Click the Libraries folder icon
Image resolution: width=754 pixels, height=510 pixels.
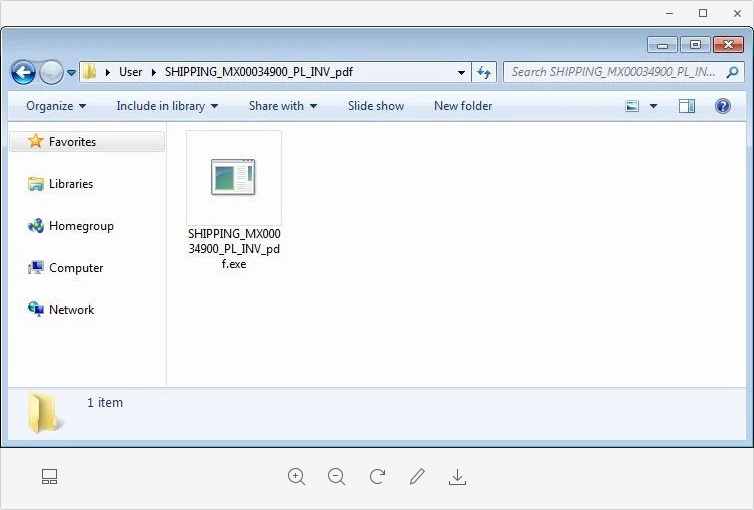tap(36, 184)
